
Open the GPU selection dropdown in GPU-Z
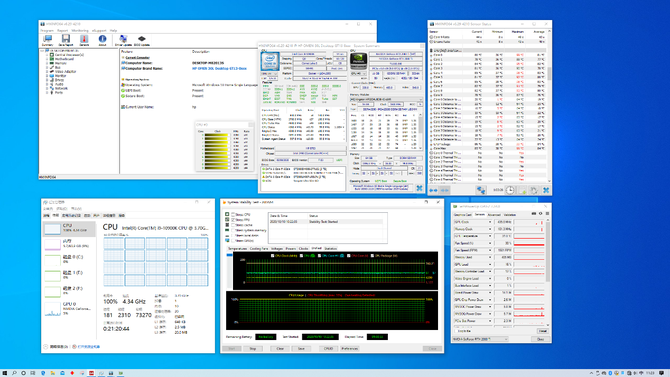480,339
